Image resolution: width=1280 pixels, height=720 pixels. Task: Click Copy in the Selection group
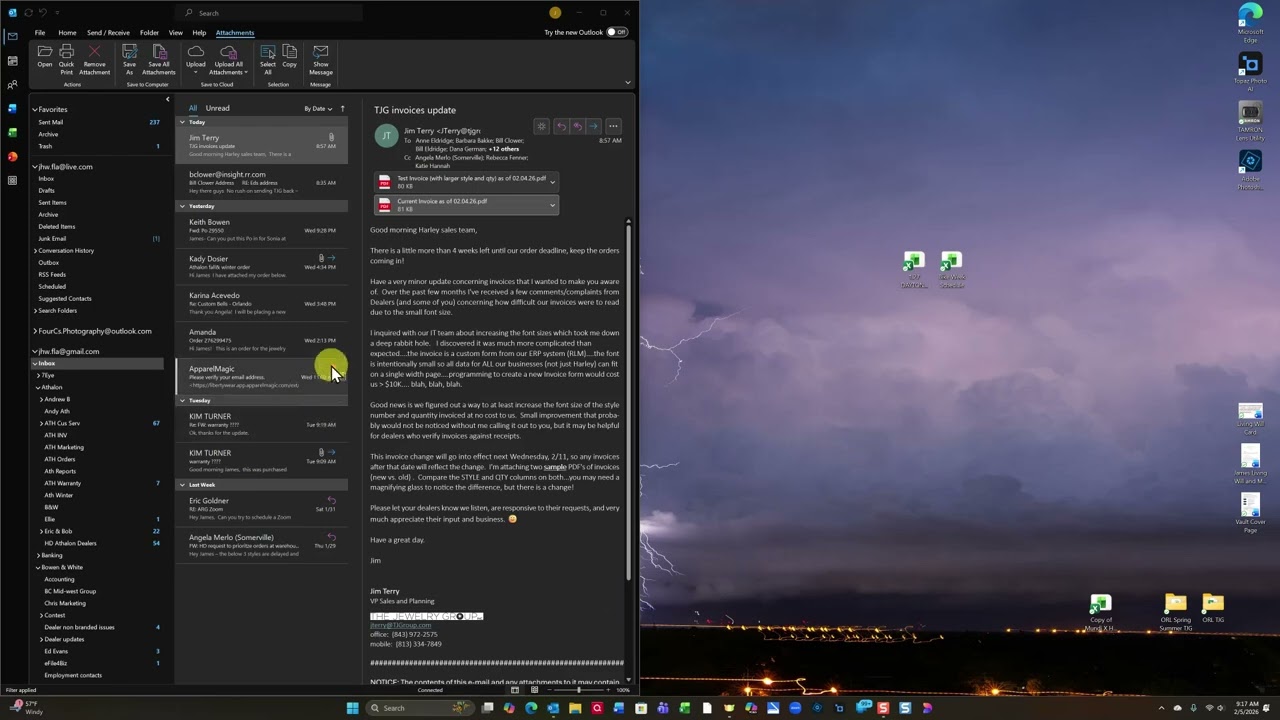289,57
